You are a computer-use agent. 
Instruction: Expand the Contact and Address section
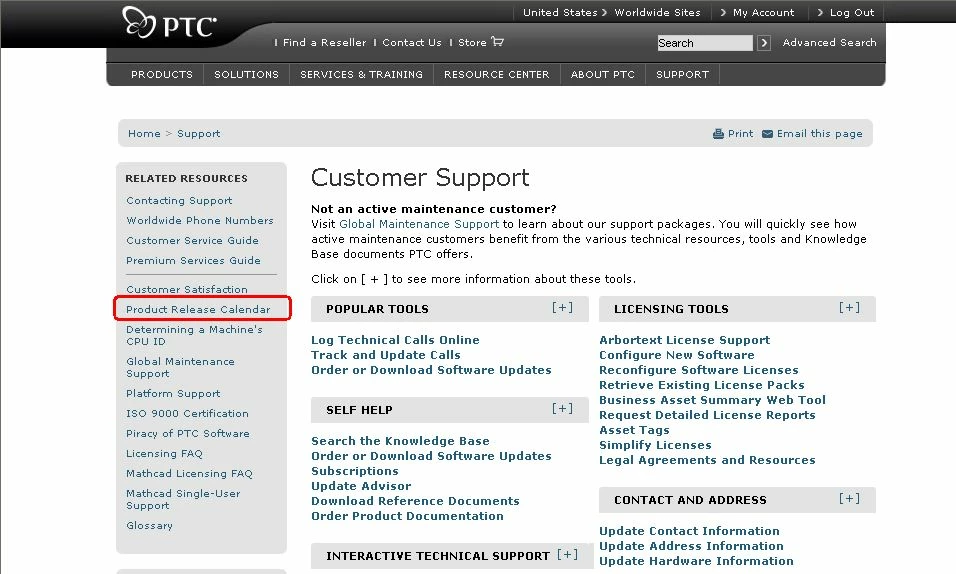(849, 498)
